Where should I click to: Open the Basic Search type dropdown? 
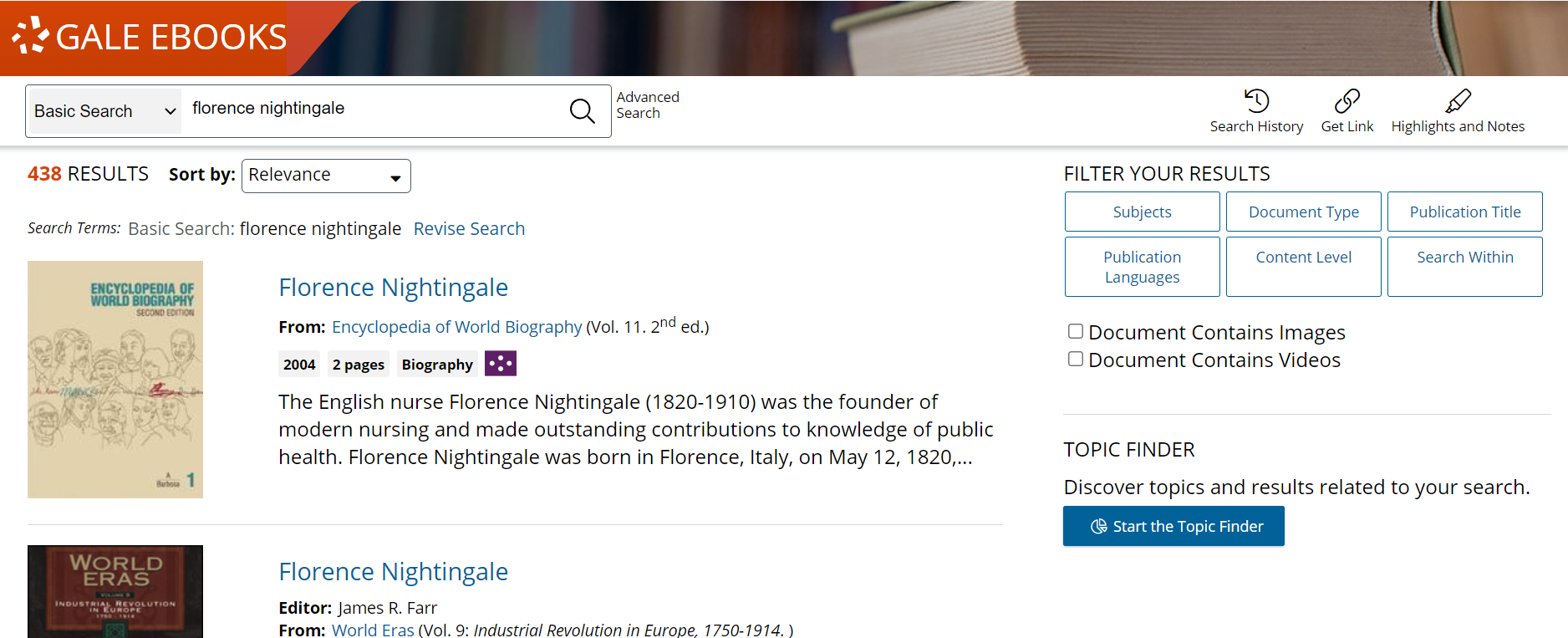(104, 111)
